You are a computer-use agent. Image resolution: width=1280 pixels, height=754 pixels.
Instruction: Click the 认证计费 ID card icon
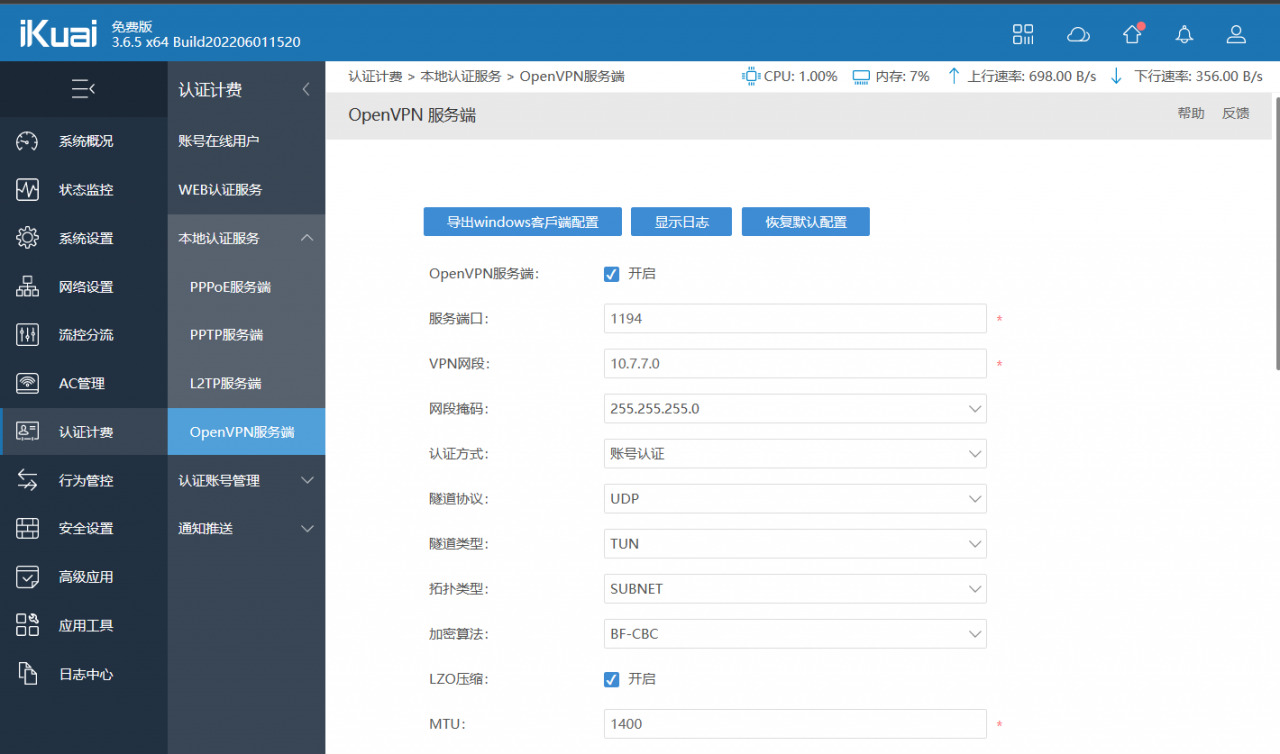coord(27,432)
